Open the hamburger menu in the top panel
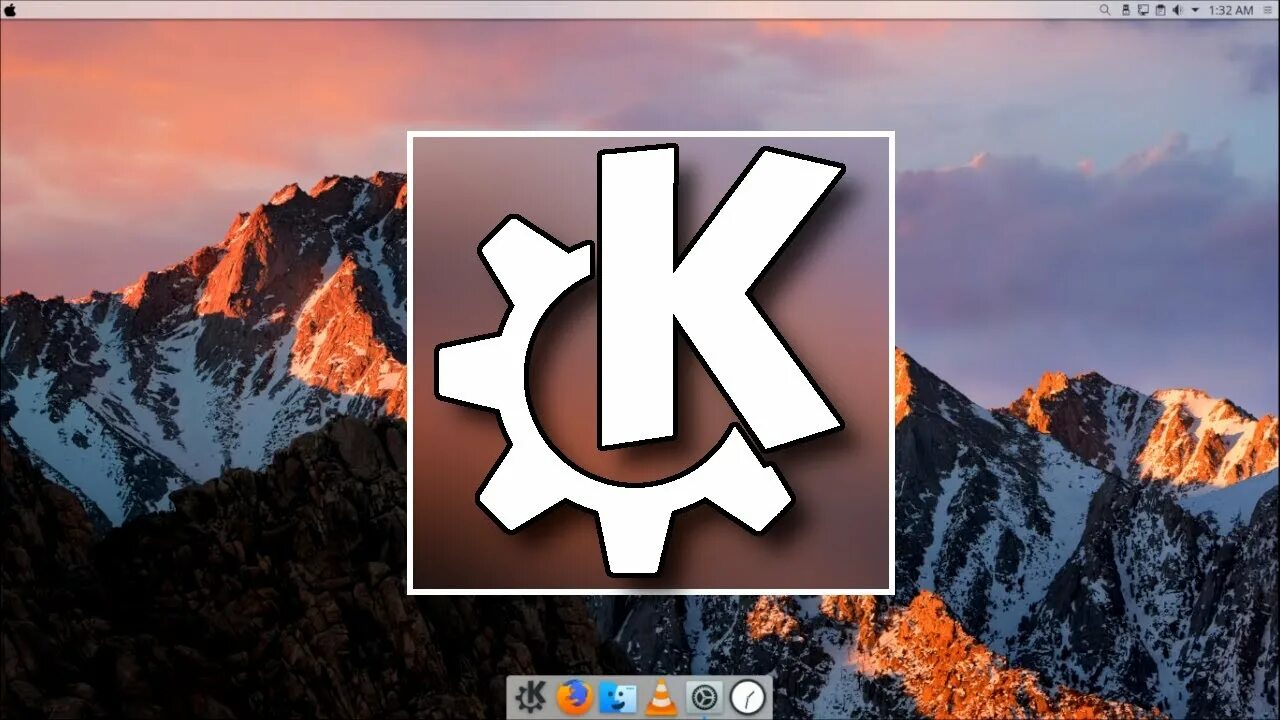This screenshot has width=1280, height=720. tap(1268, 10)
